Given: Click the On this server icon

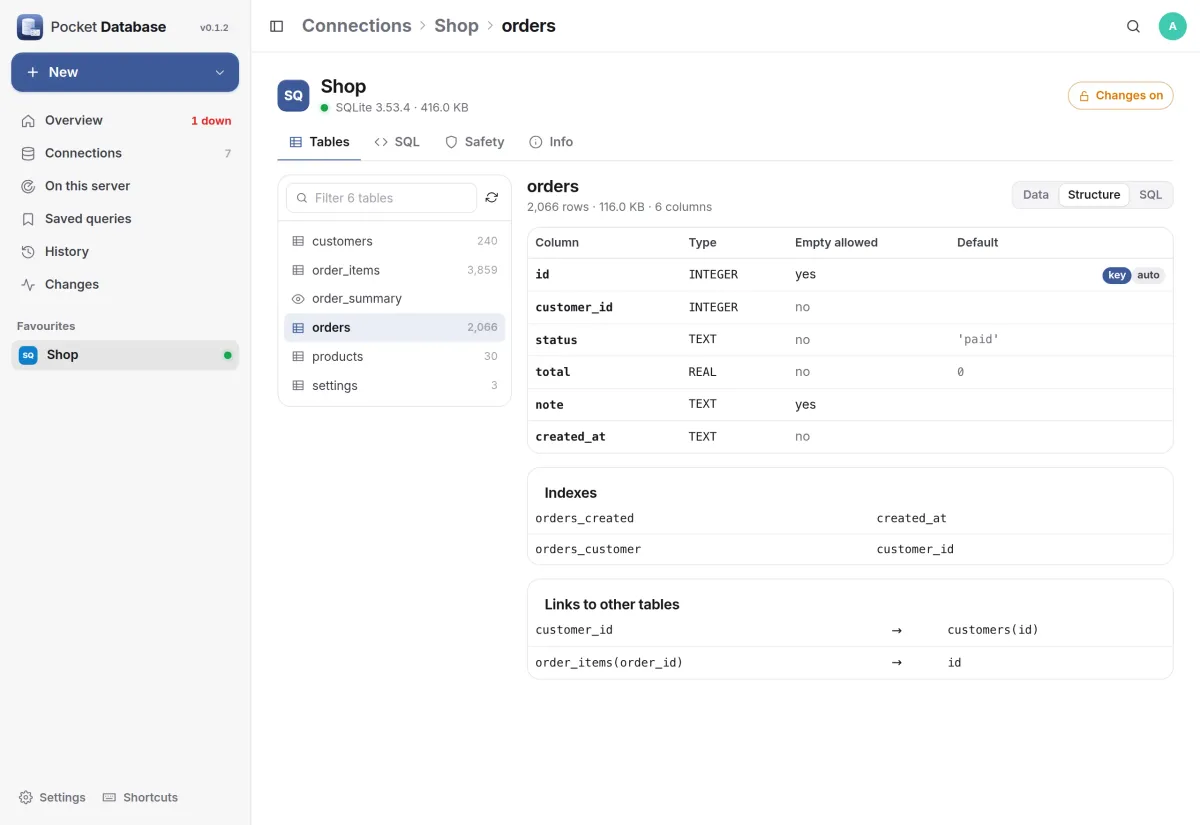Looking at the screenshot, I should (x=28, y=186).
